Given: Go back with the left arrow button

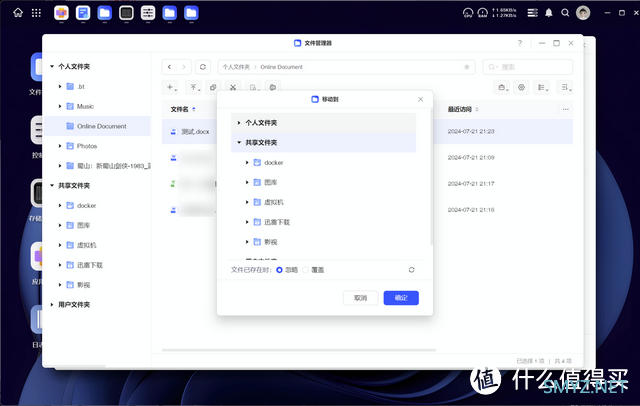Looking at the screenshot, I should click(x=169, y=67).
